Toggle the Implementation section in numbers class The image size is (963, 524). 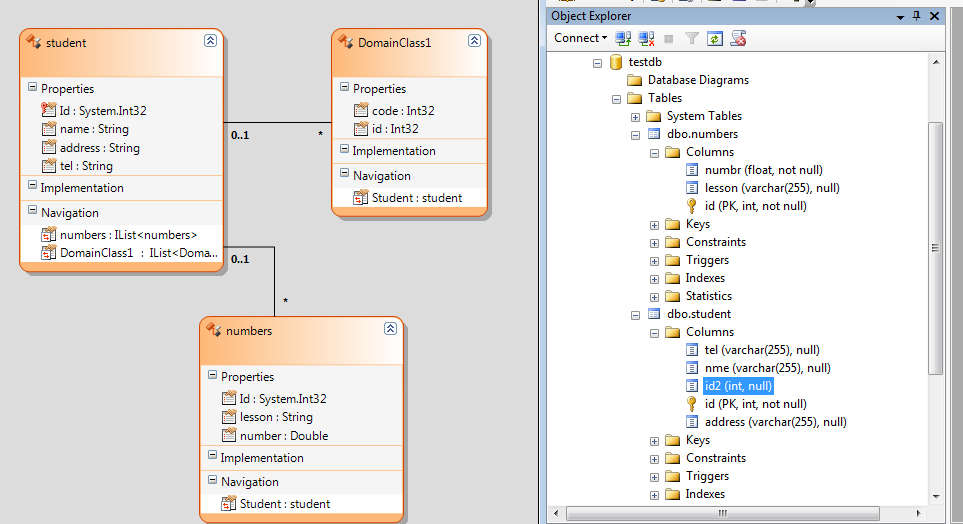212,456
